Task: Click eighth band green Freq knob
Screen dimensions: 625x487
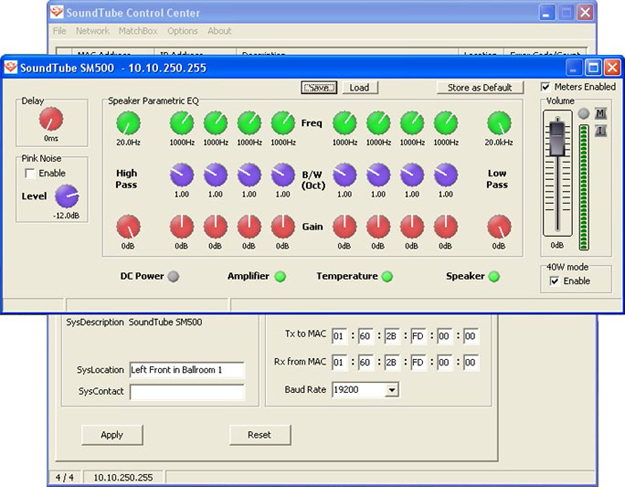Action: [446, 123]
